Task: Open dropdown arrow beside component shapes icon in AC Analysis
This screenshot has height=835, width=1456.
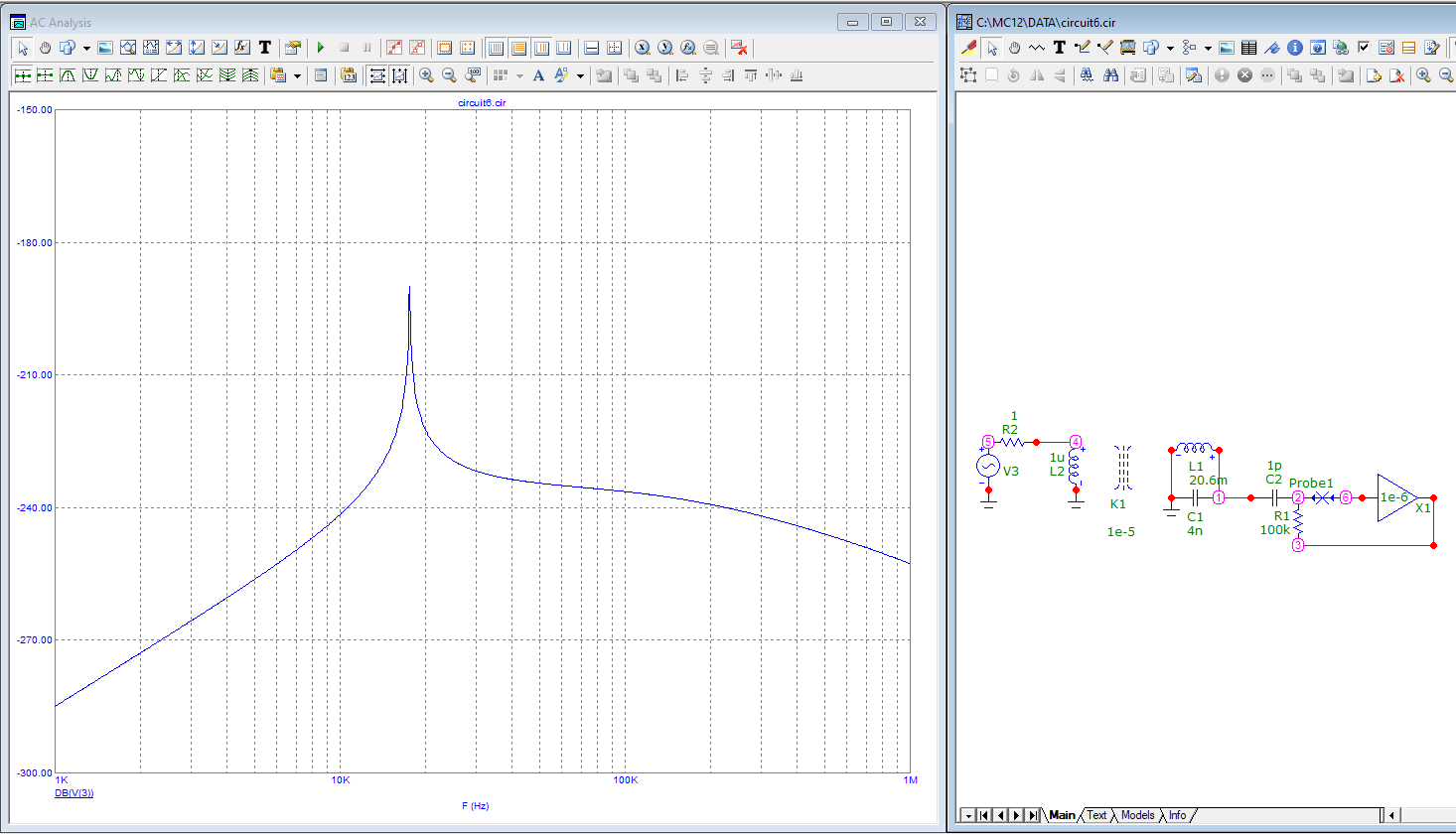Action: (x=86, y=48)
